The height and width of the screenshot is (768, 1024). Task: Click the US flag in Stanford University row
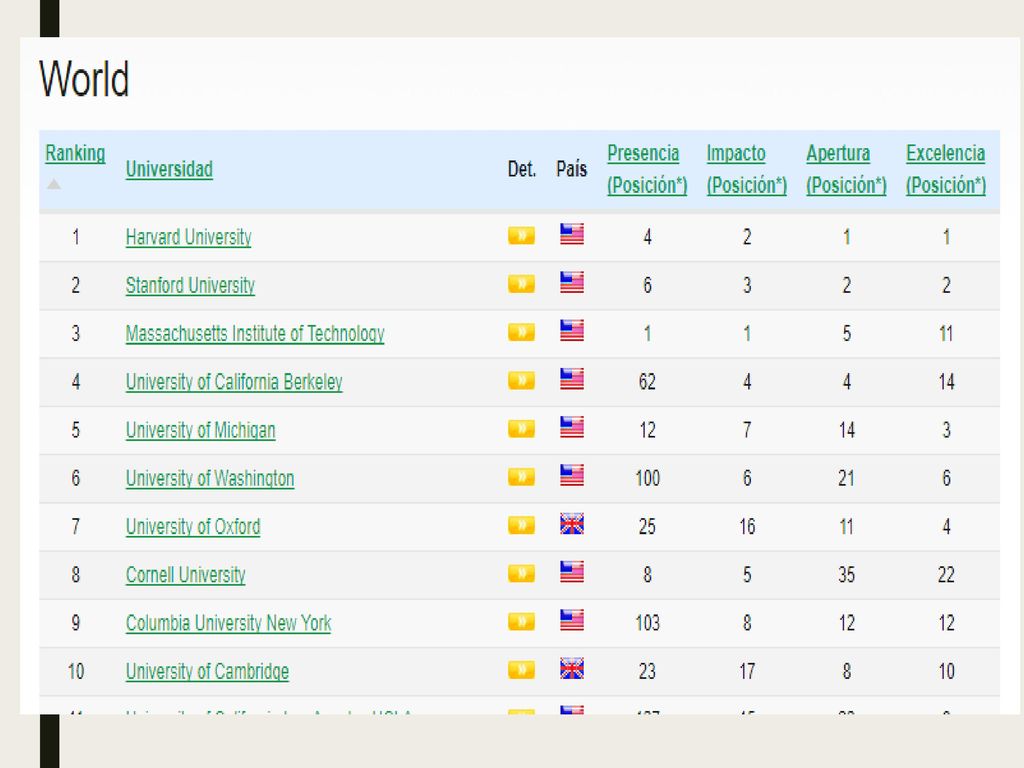click(571, 282)
